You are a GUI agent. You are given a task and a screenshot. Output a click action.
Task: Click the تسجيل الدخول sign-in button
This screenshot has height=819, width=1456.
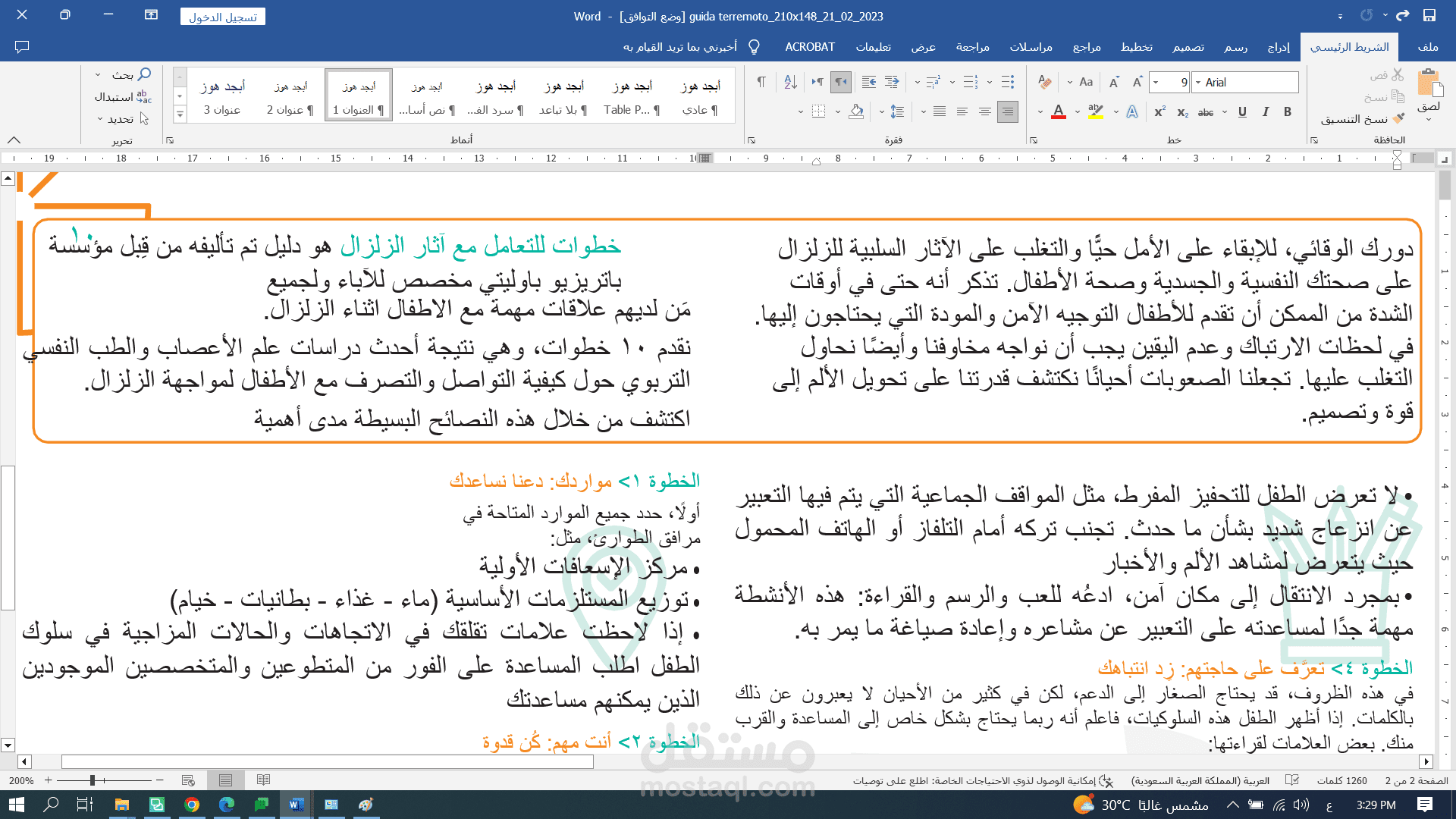(x=222, y=17)
